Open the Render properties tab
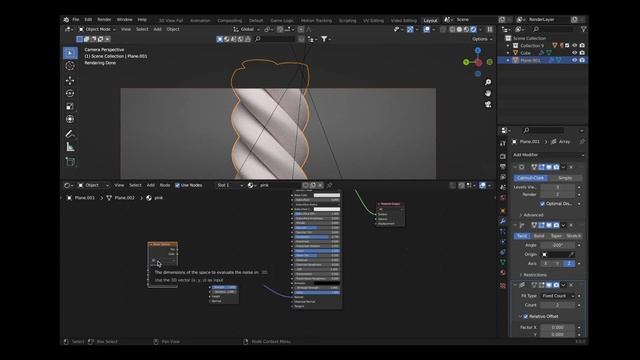The height and width of the screenshot is (360, 640). (x=503, y=156)
